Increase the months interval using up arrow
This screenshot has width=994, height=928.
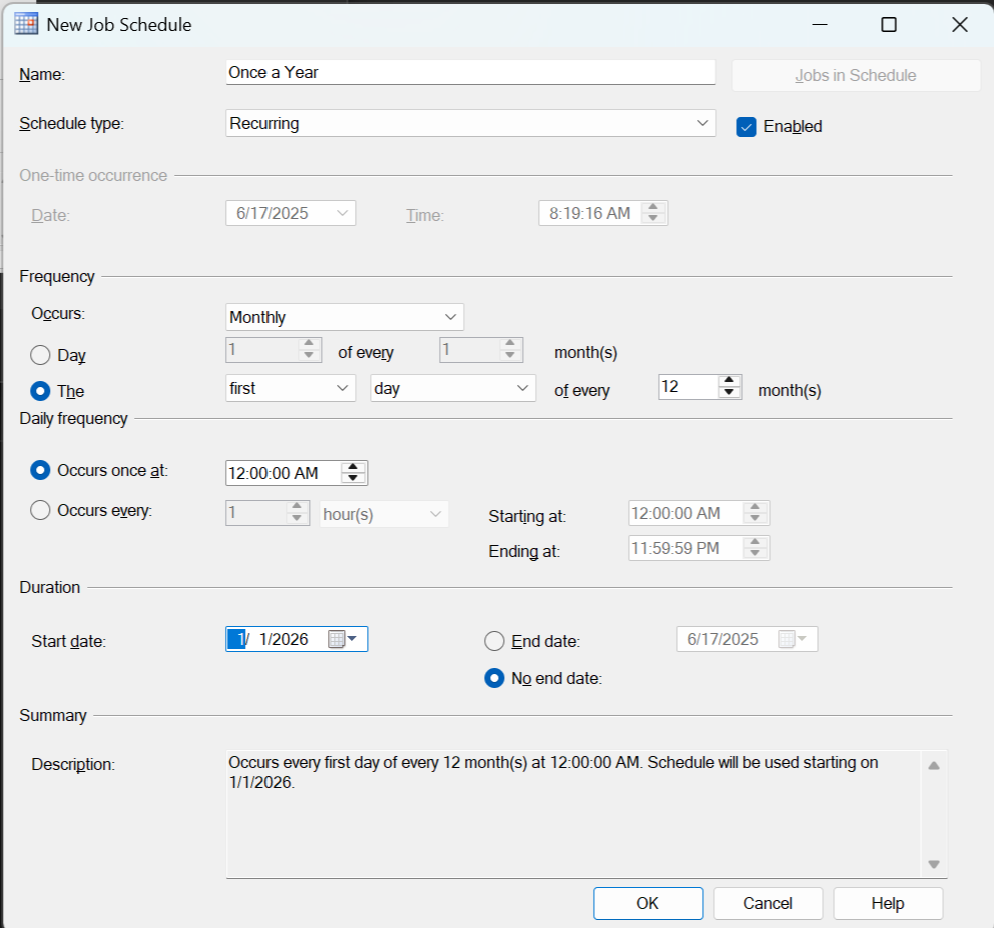[x=731, y=381]
